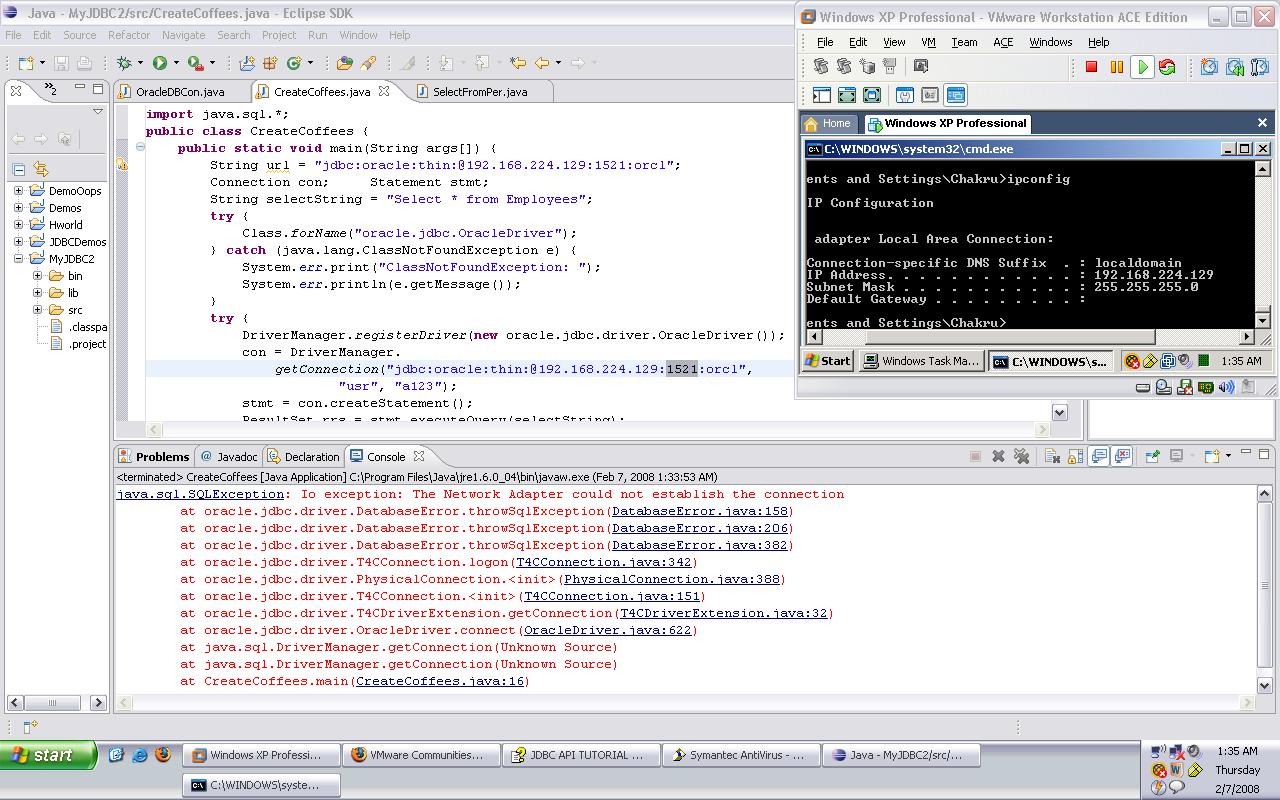
Task: Open the VMware Home tab
Action: pos(828,123)
